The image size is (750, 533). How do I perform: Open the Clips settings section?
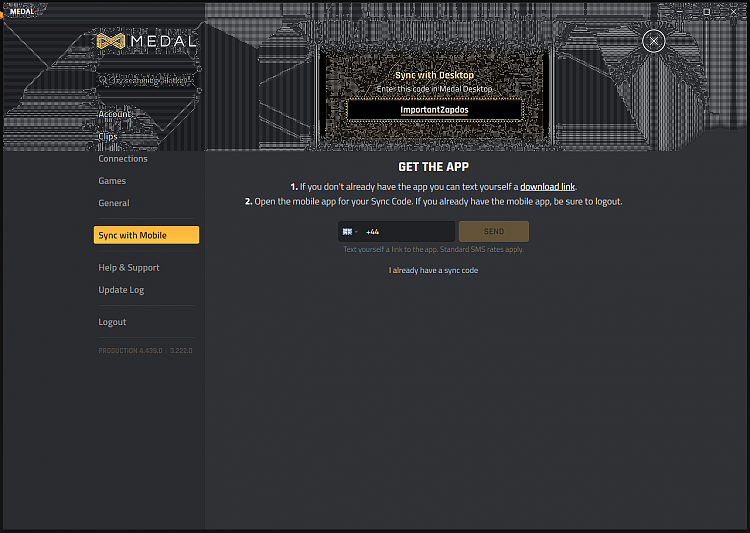coord(108,136)
